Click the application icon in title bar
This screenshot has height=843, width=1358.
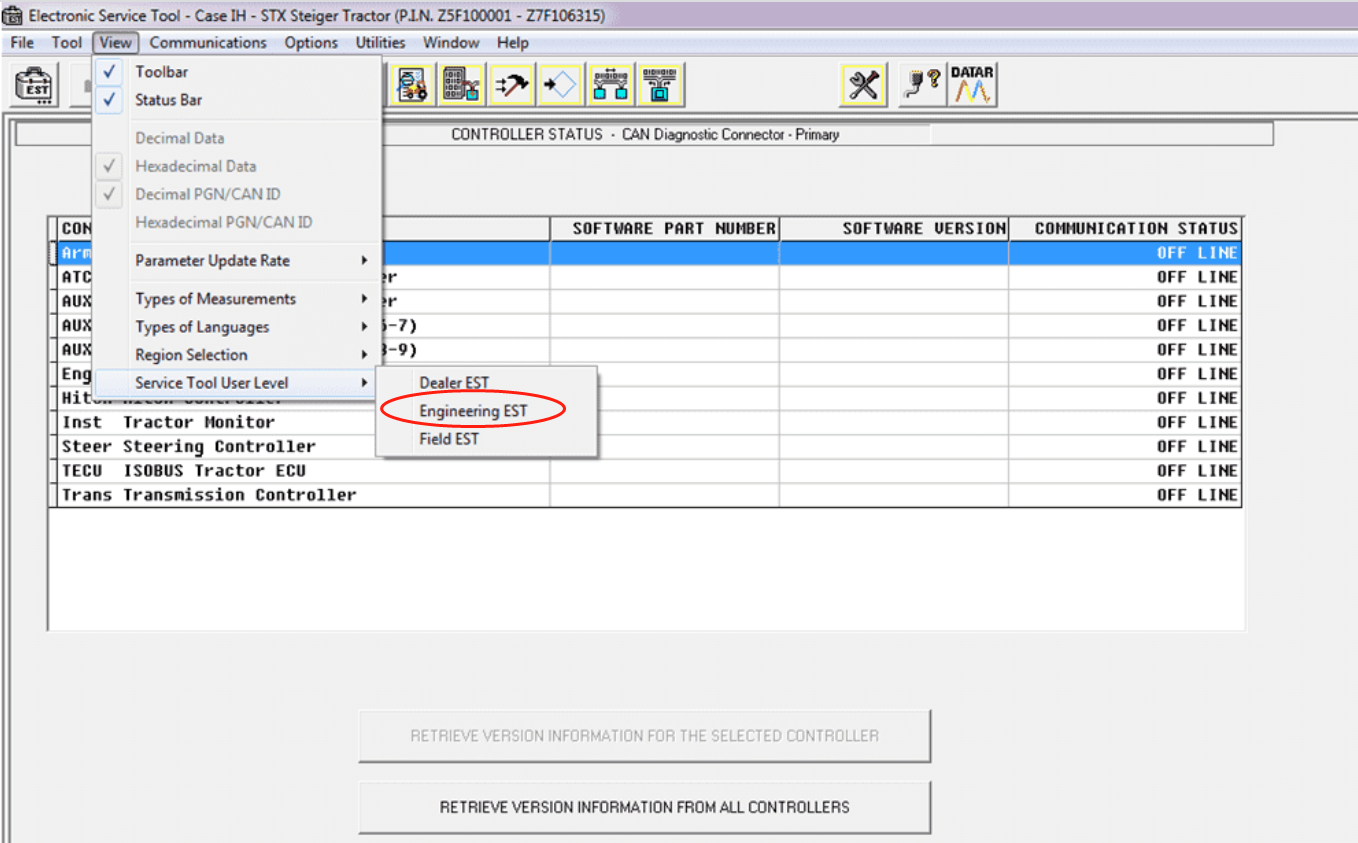pos(13,16)
